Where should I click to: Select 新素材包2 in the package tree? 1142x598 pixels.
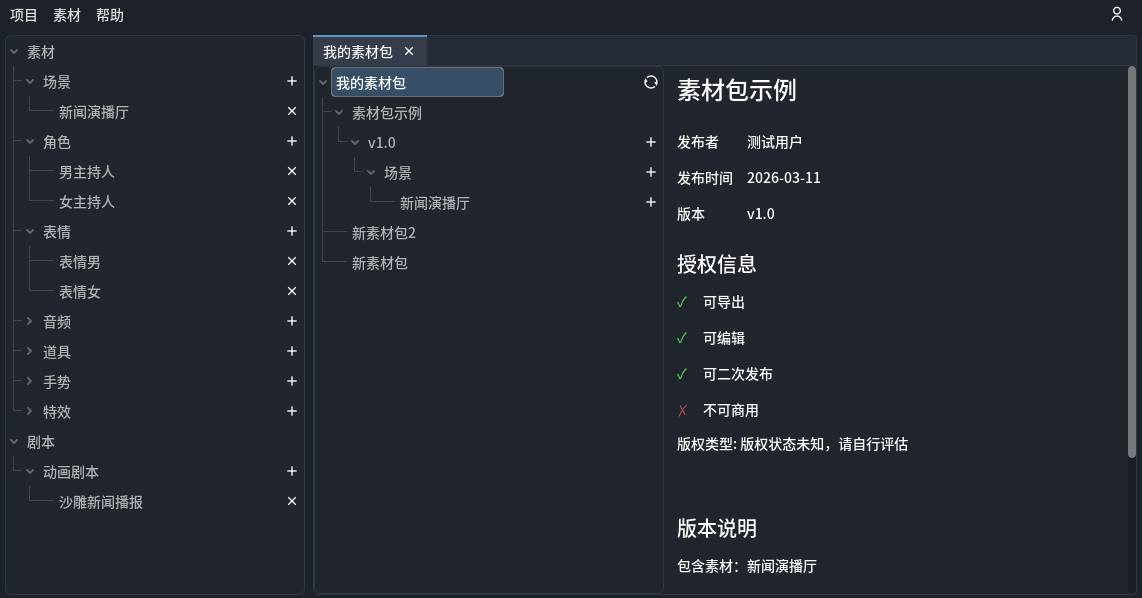click(384, 233)
